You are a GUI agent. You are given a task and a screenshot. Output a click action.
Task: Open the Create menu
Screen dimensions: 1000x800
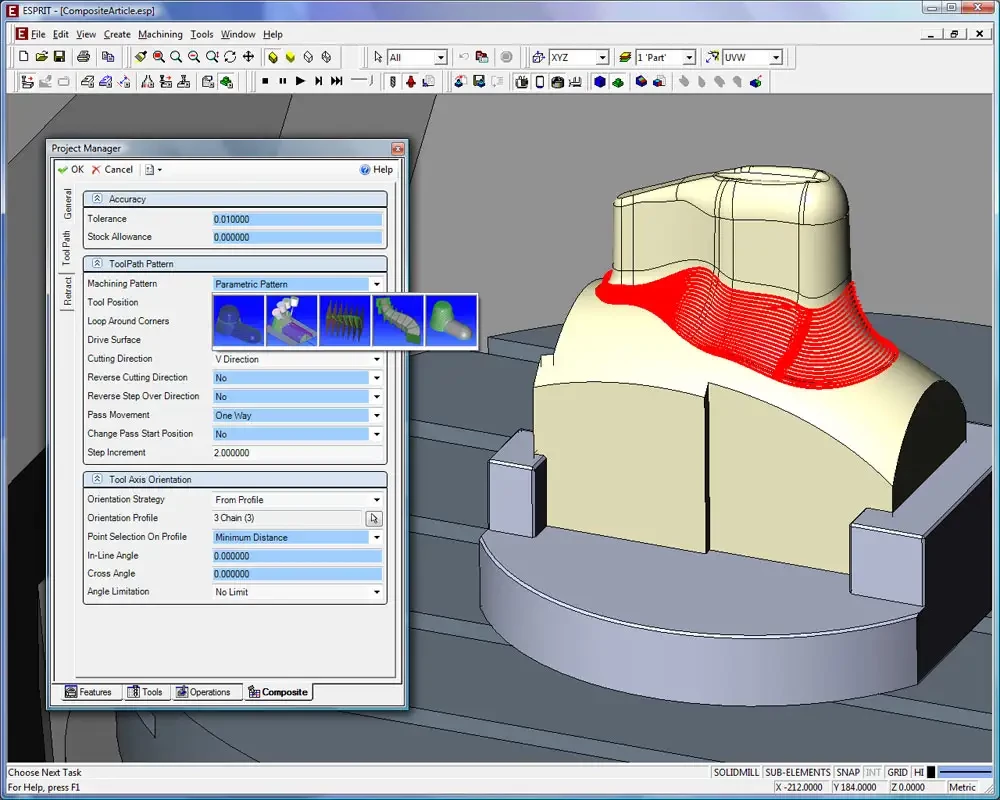tap(117, 34)
